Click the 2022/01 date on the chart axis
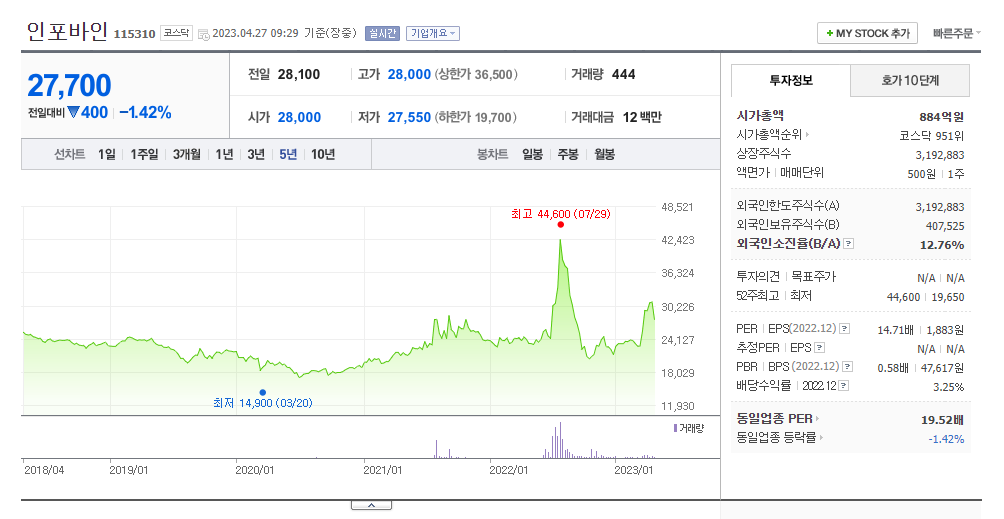The width and height of the screenshot is (1004, 519). pos(508,470)
